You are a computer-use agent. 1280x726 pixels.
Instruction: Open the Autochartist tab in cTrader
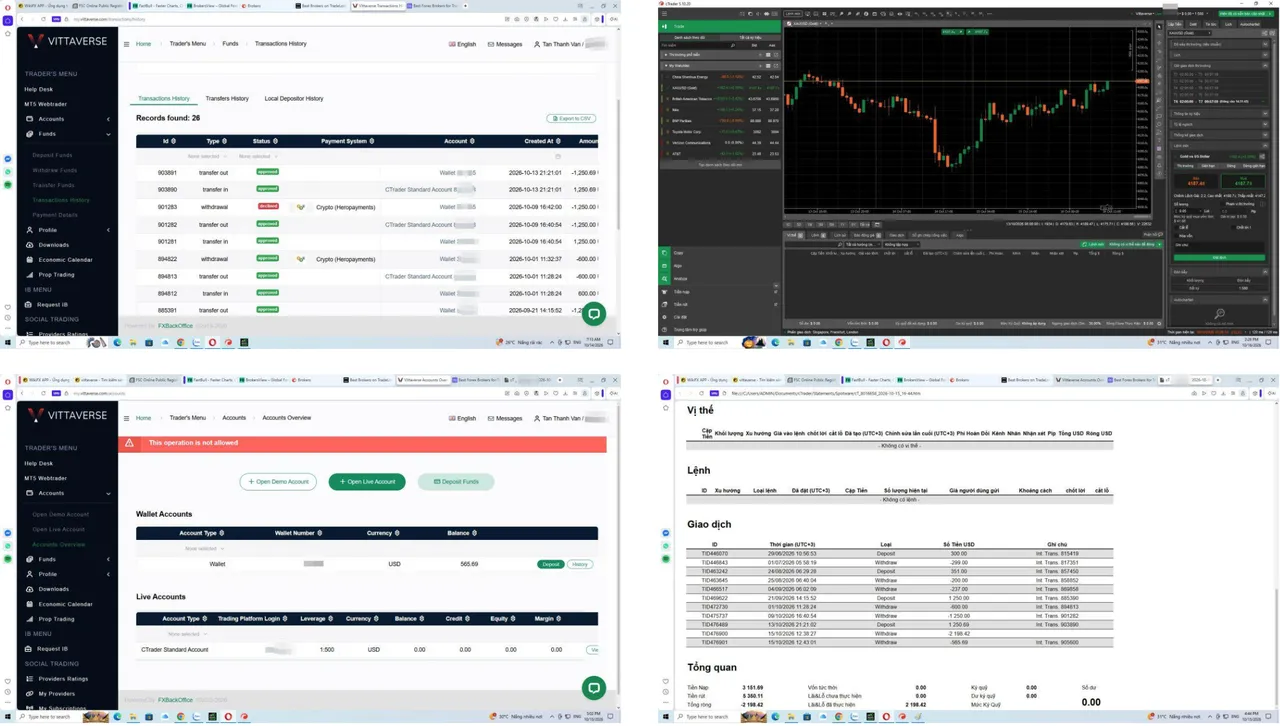pos(1250,24)
